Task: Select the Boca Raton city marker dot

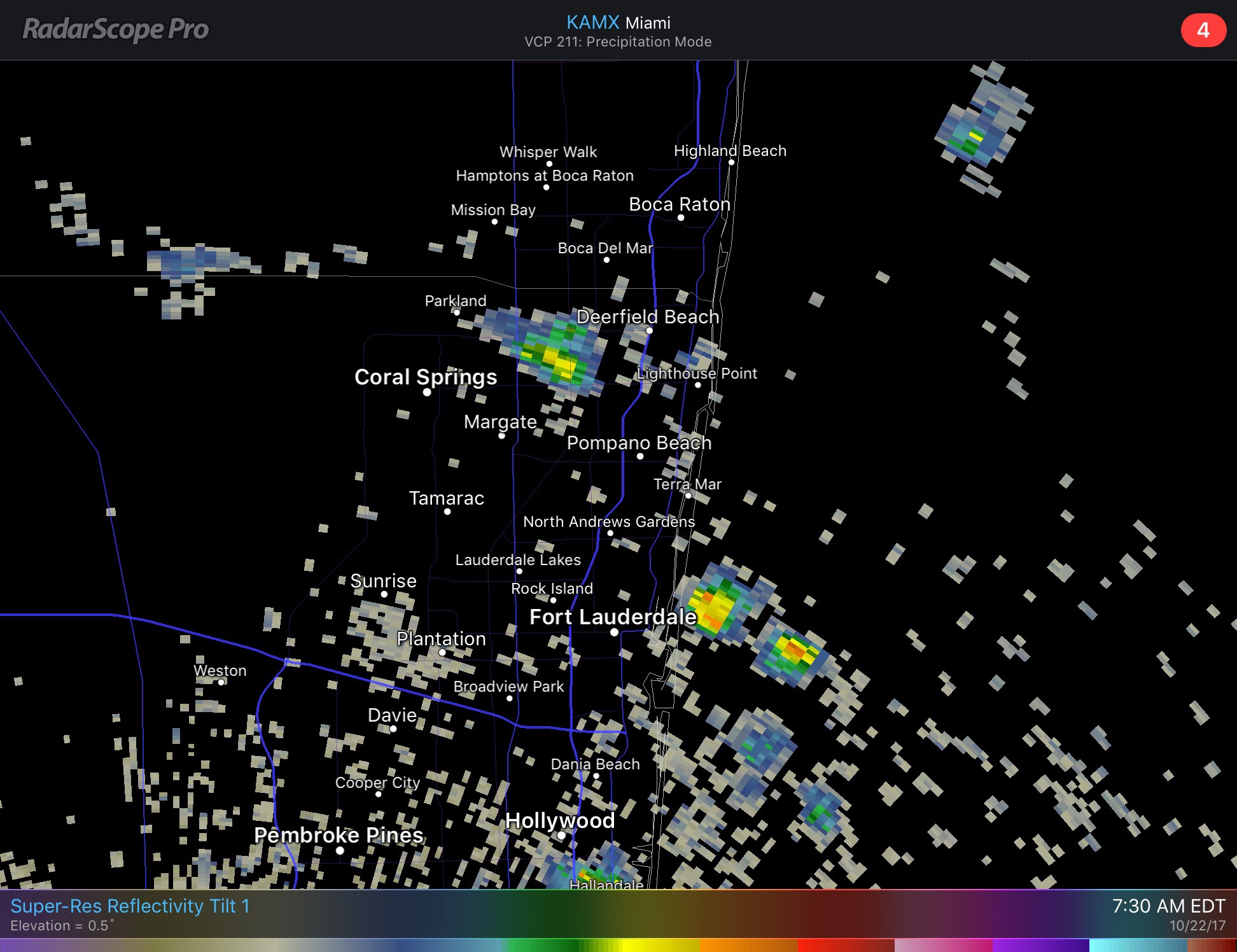Action: pyautogui.click(x=681, y=218)
